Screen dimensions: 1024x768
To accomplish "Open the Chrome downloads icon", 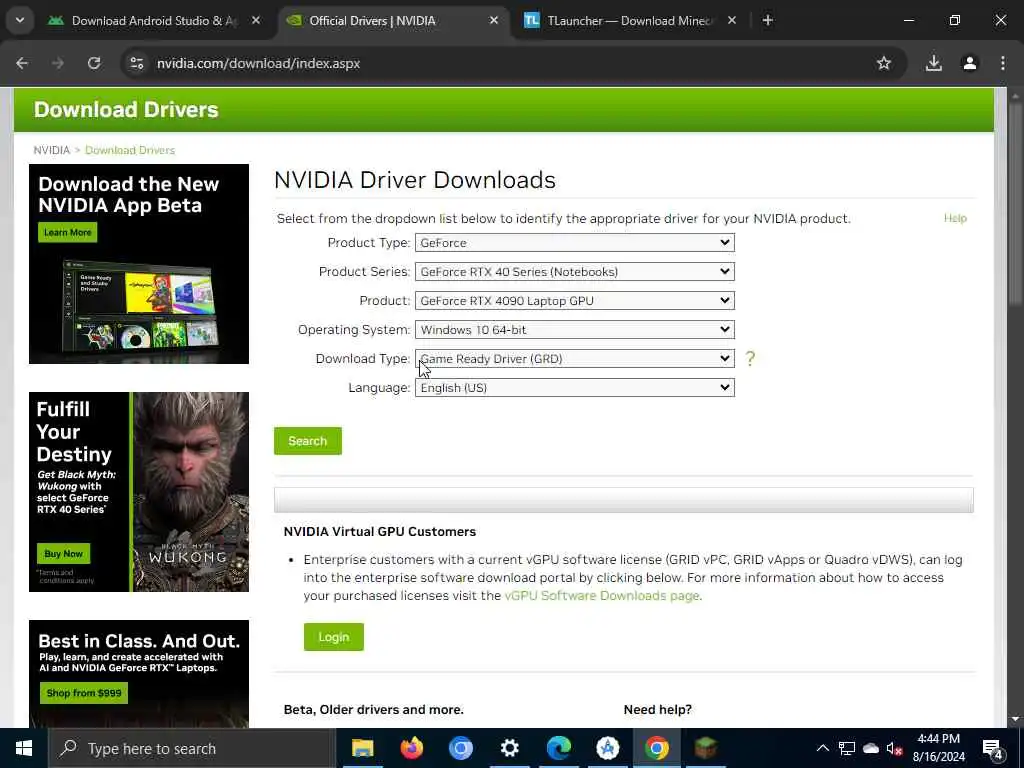I will [934, 63].
